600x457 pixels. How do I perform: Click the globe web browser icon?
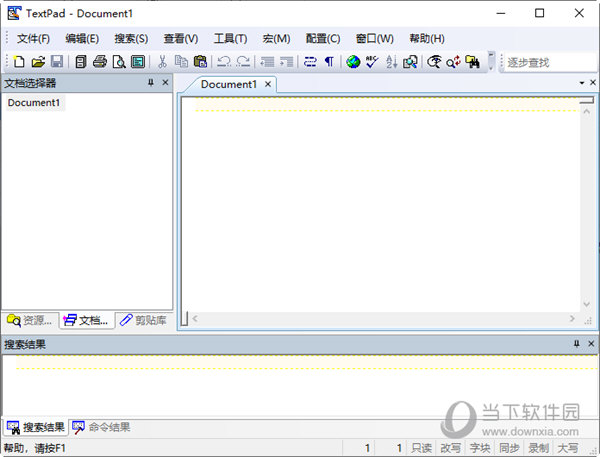pyautogui.click(x=353, y=62)
